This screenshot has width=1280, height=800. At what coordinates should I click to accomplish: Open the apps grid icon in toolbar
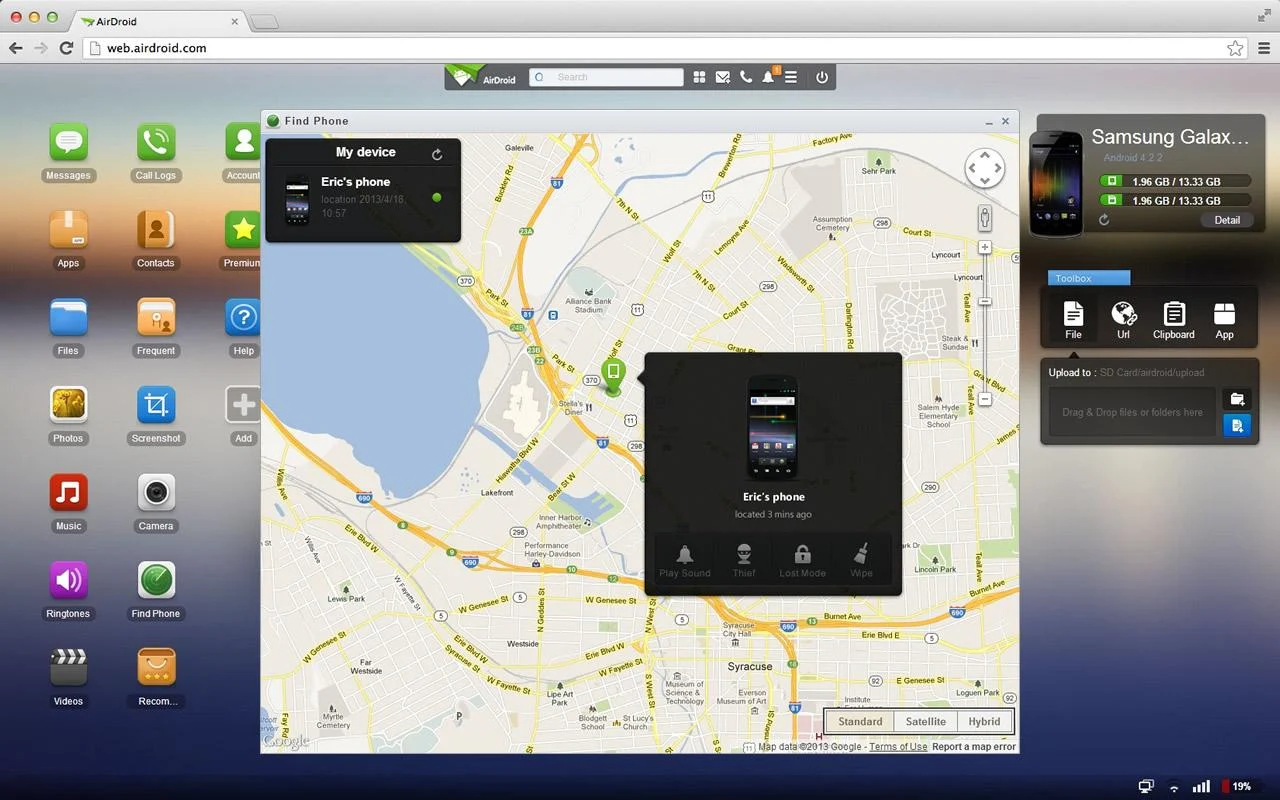[699, 77]
